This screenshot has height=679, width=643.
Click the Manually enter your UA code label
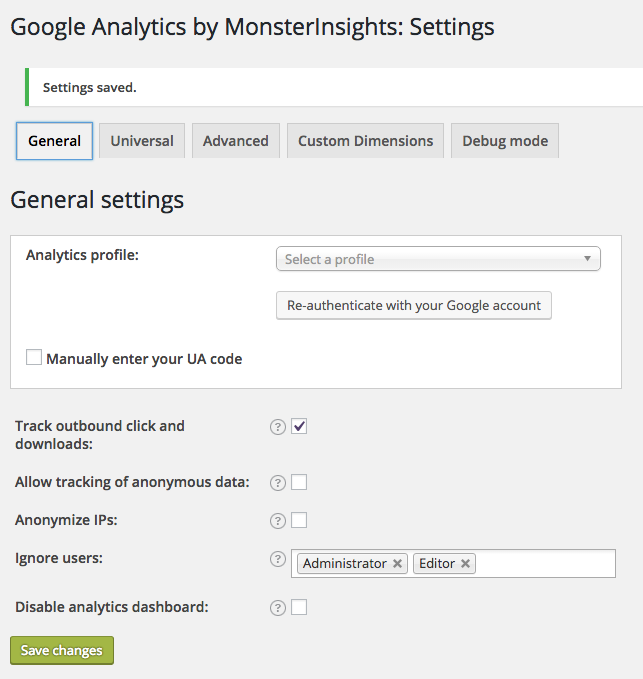coord(144,359)
